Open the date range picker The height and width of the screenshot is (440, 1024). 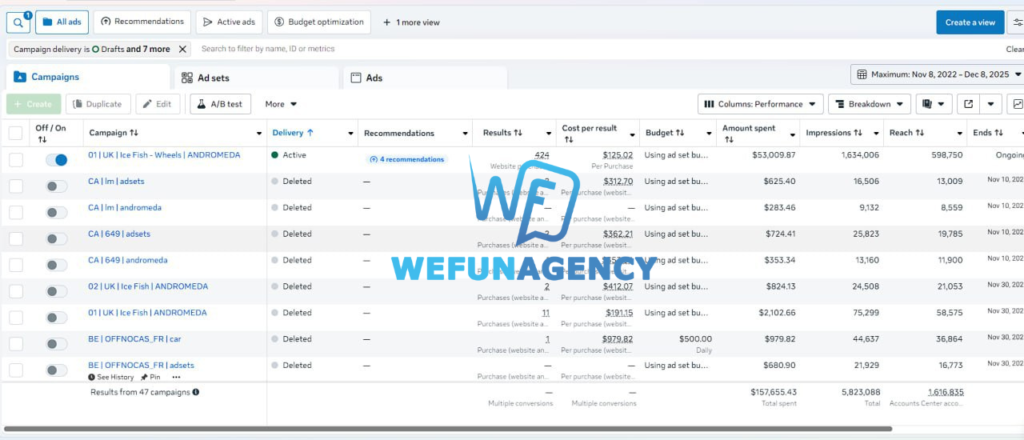point(935,75)
